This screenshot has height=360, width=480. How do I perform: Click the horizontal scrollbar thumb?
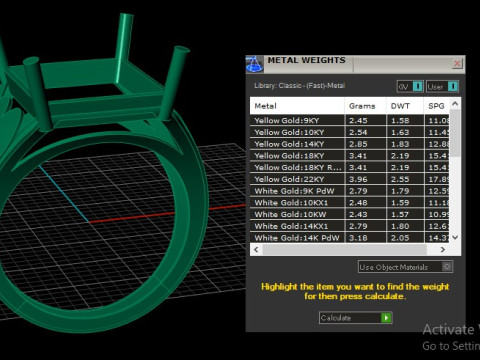pos(344,249)
